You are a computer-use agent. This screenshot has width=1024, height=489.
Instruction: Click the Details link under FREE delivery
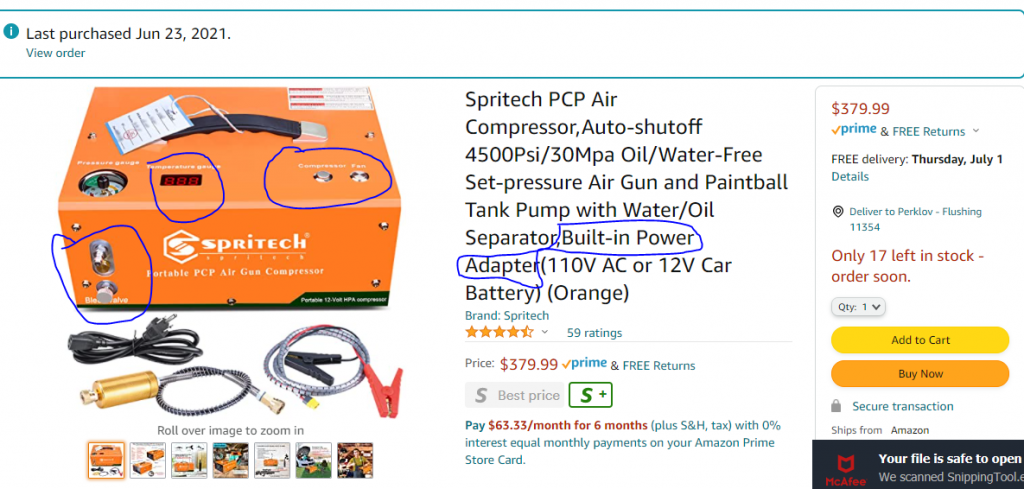850,176
